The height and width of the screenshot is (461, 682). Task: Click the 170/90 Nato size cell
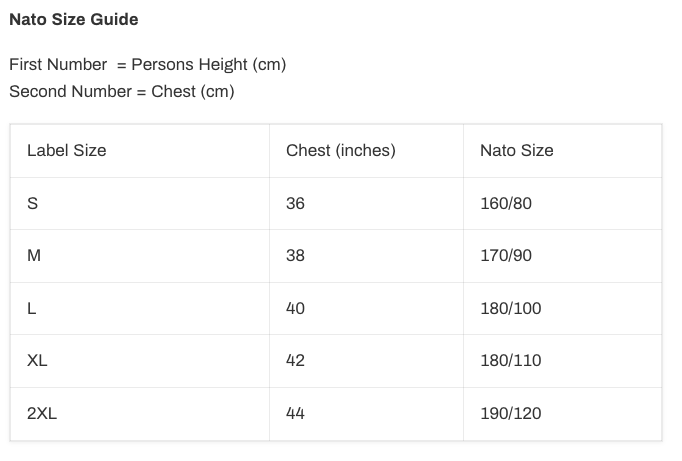pos(506,255)
